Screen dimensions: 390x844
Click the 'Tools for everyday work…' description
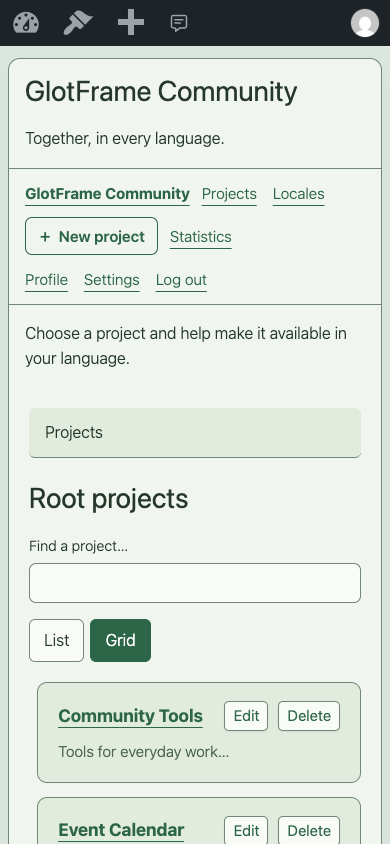click(x=144, y=751)
